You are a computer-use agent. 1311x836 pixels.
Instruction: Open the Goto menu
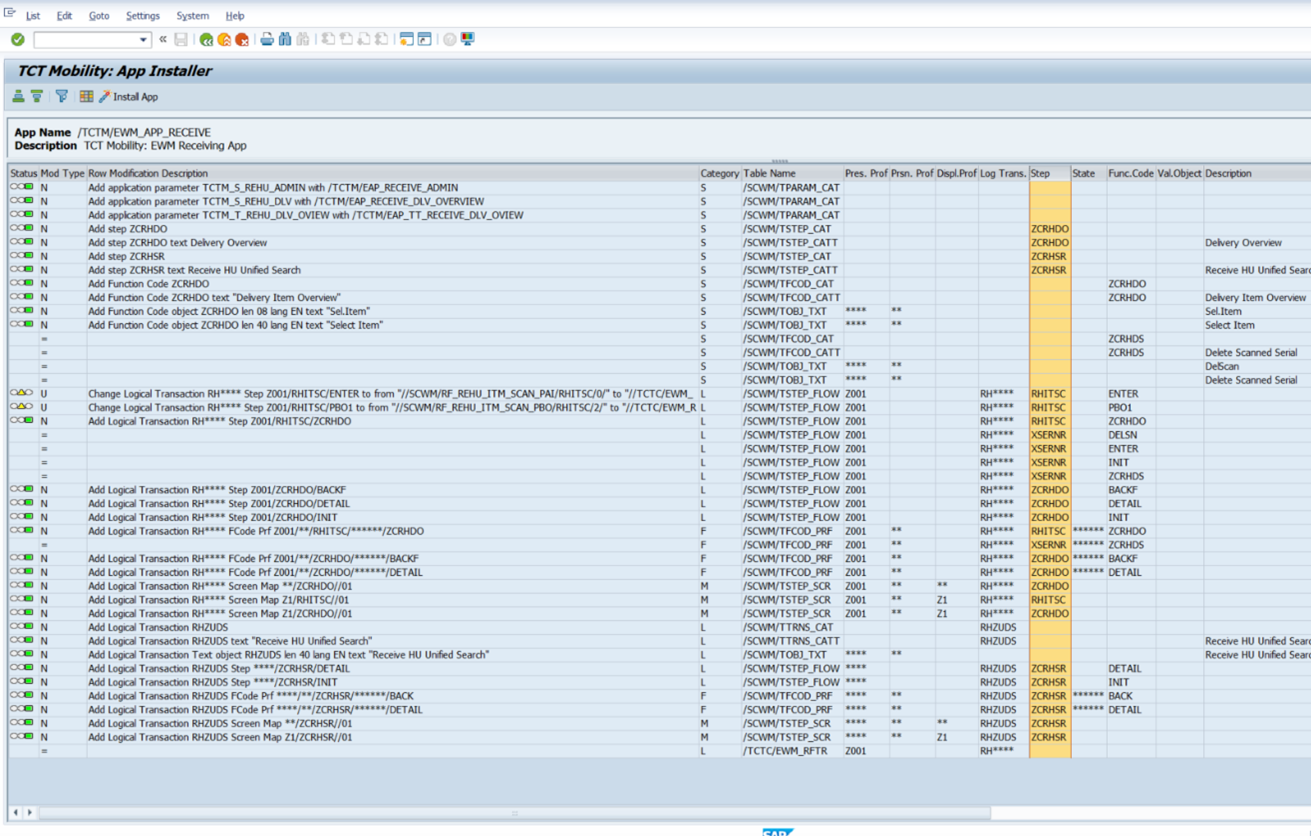pyautogui.click(x=99, y=16)
